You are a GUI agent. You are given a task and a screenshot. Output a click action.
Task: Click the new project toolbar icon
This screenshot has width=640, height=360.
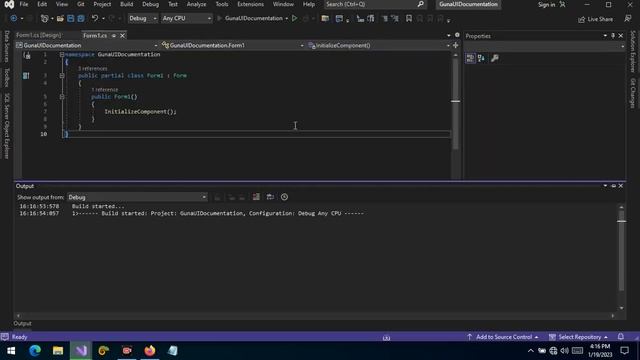click(44, 18)
